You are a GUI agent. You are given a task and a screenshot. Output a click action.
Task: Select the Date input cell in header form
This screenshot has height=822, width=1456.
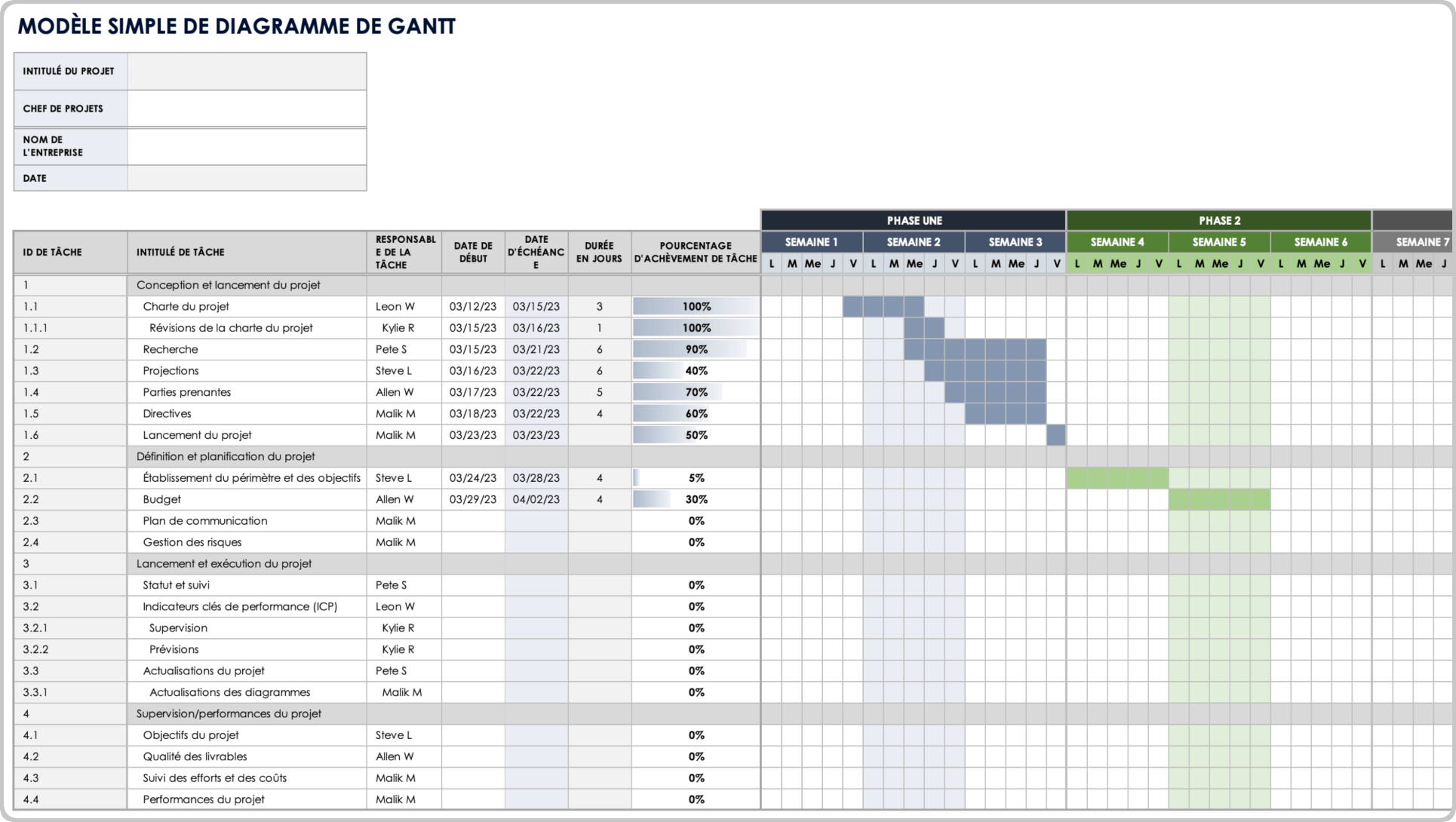coord(247,178)
